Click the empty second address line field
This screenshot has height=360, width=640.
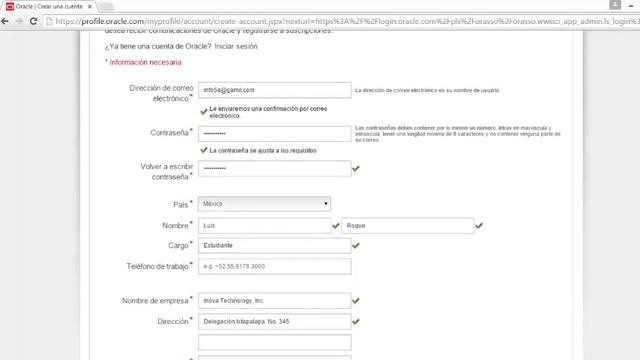point(274,342)
